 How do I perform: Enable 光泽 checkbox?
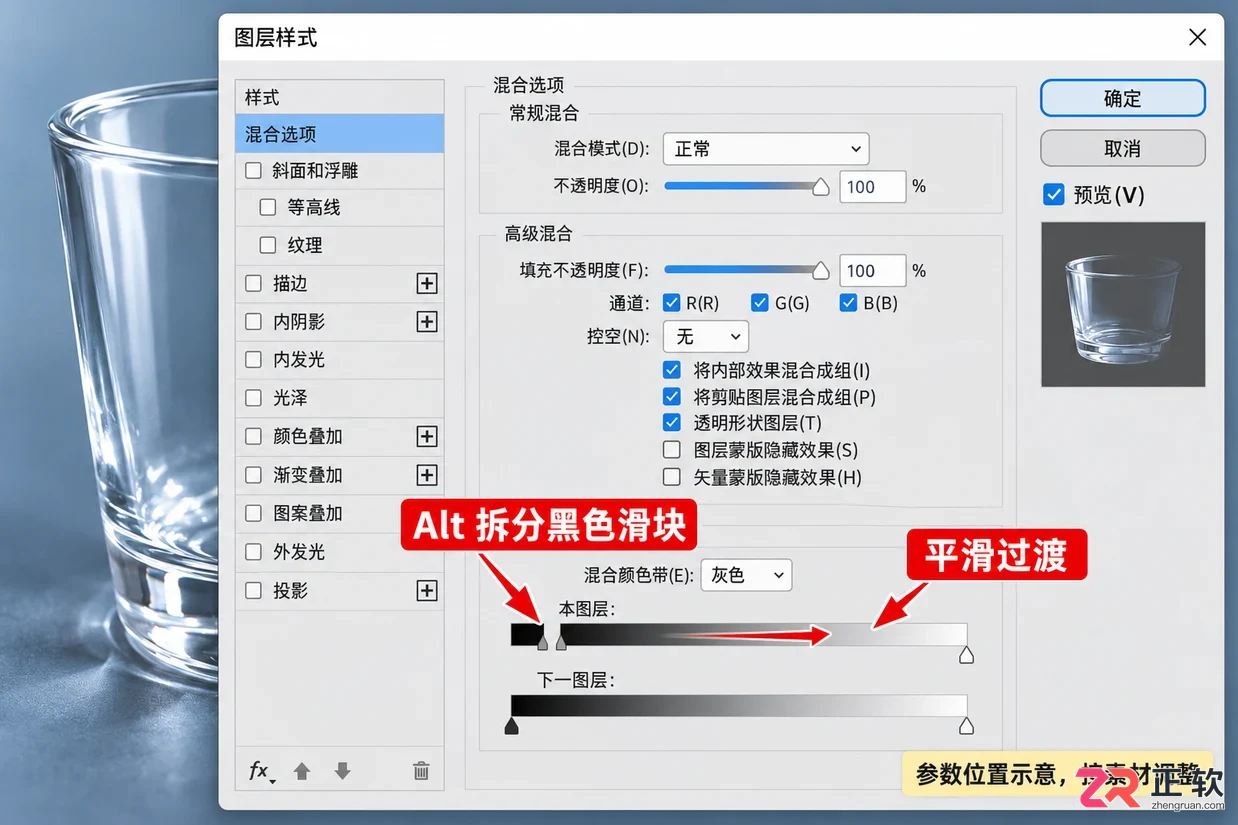click(x=253, y=398)
